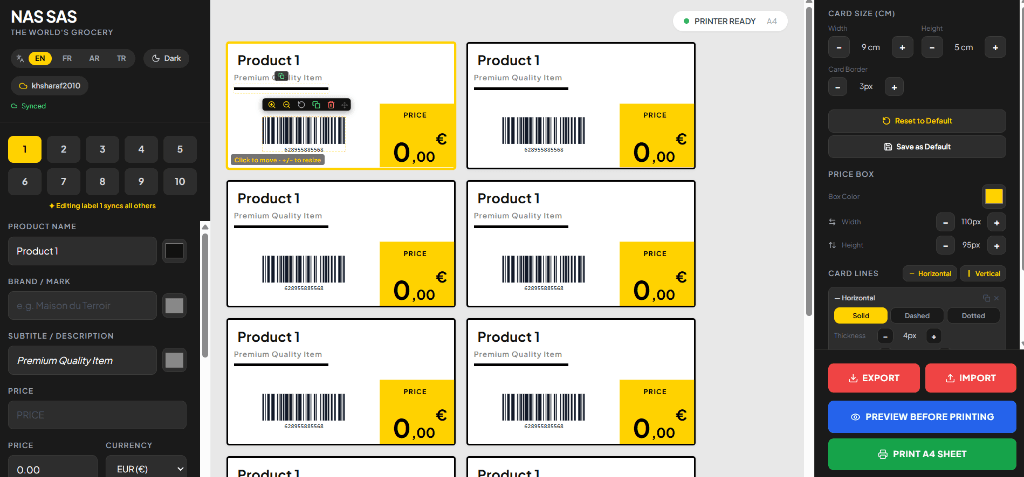Open the yellow price Box Color swatch
This screenshot has width=1024, height=477.
coord(994,196)
